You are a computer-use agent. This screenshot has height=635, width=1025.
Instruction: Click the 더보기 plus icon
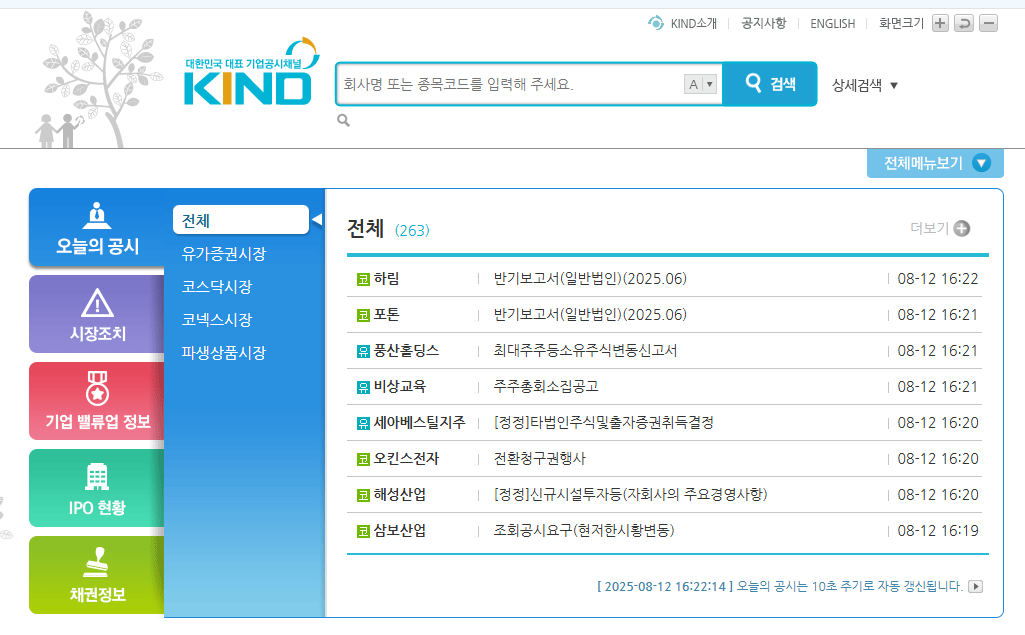click(962, 228)
